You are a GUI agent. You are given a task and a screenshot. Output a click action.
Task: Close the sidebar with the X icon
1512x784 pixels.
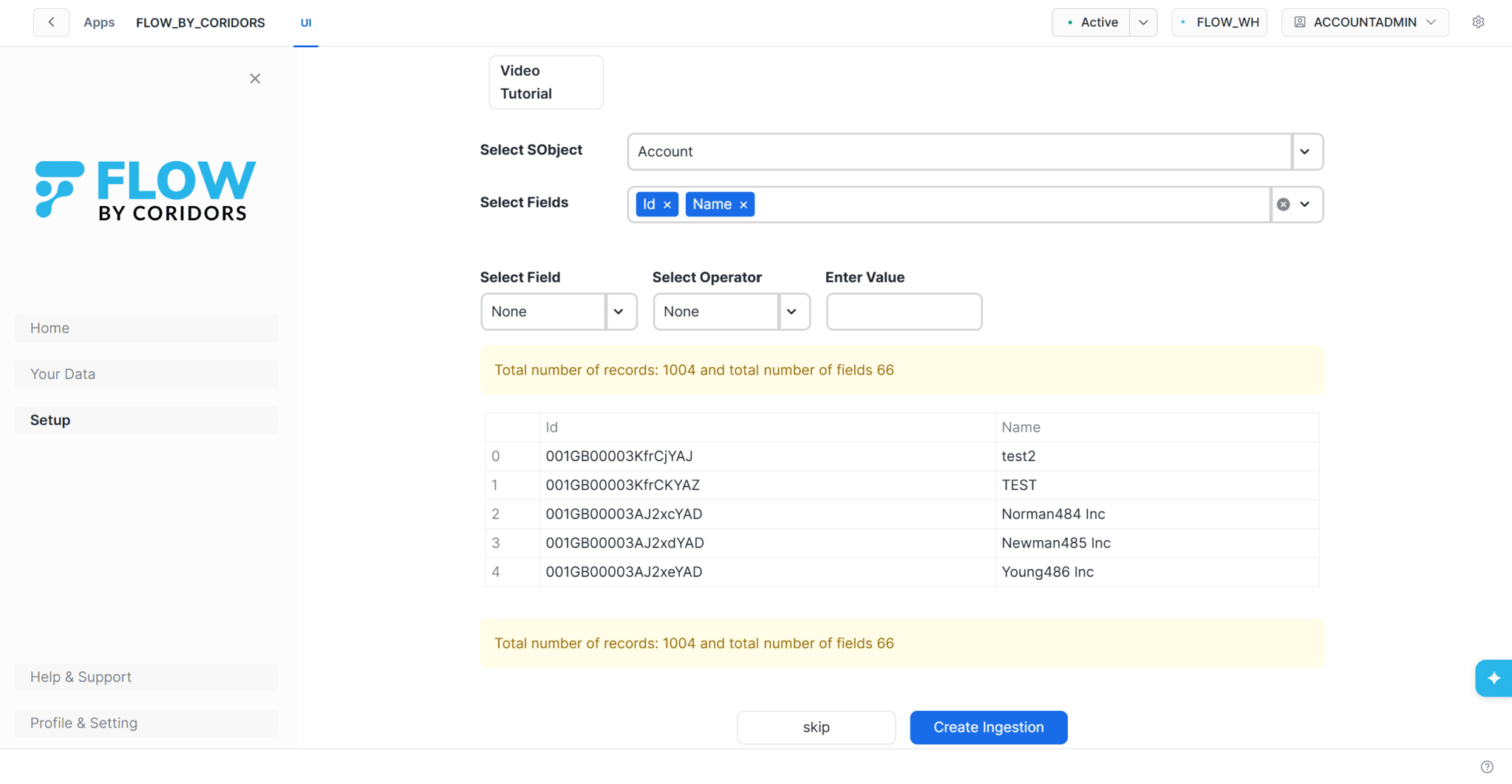[255, 78]
